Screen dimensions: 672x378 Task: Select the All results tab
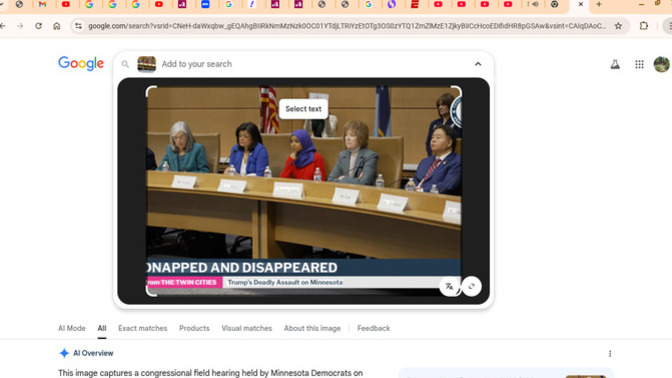[102, 328]
